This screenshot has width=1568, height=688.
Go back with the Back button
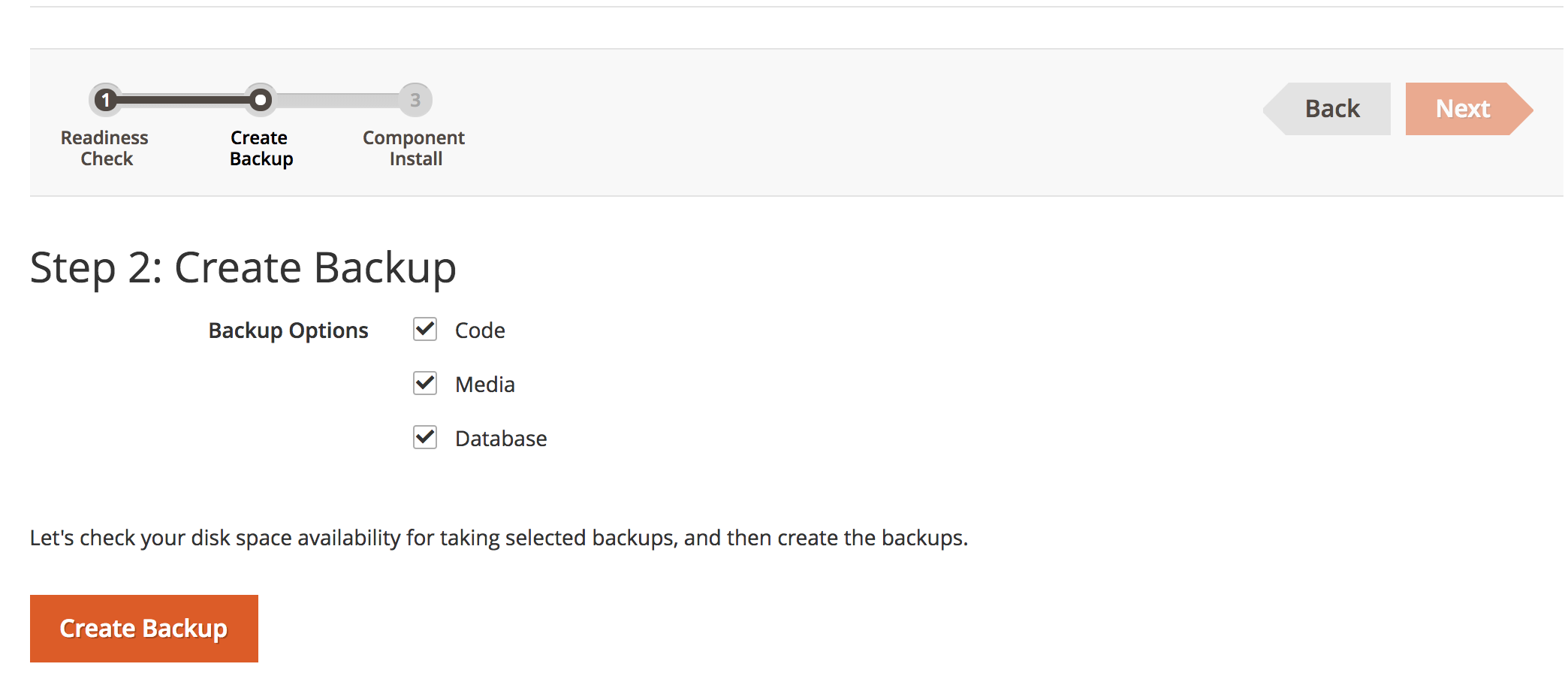click(x=1327, y=109)
